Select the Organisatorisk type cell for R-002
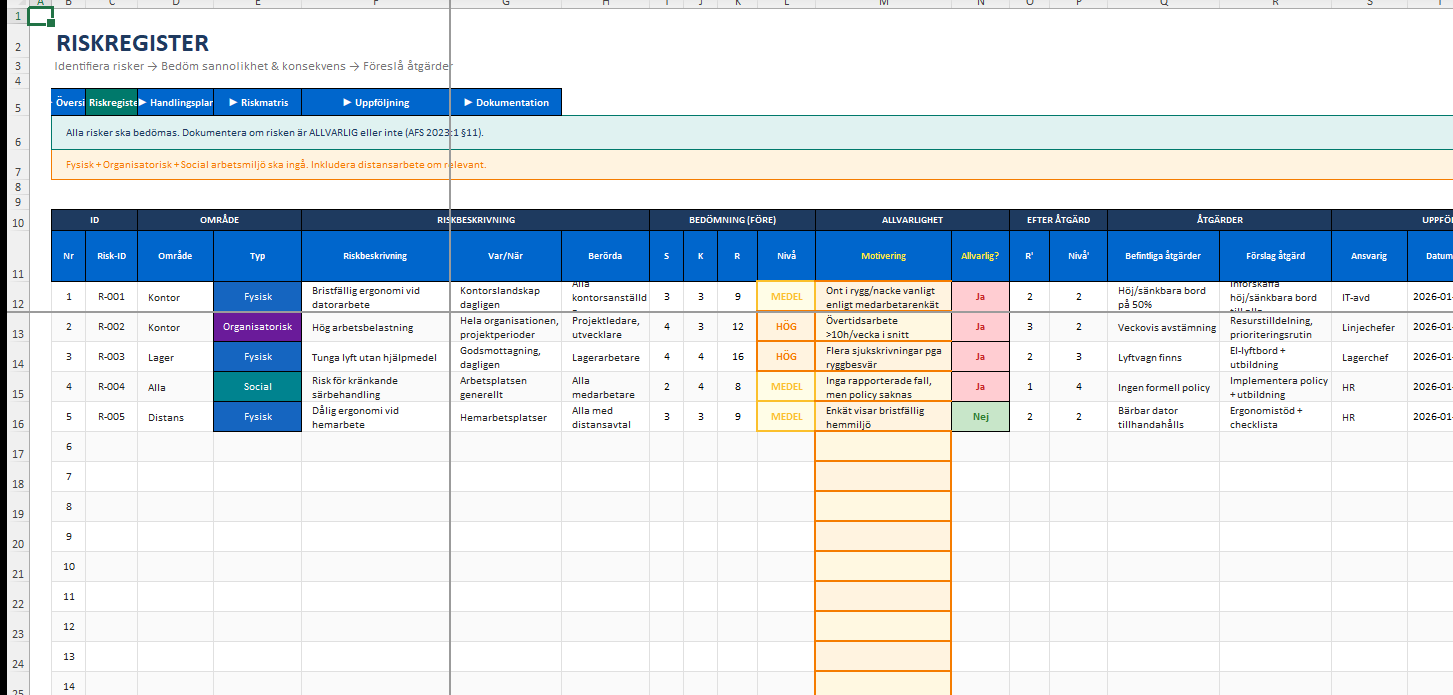Image resolution: width=1453 pixels, height=695 pixels. pyautogui.click(x=257, y=327)
